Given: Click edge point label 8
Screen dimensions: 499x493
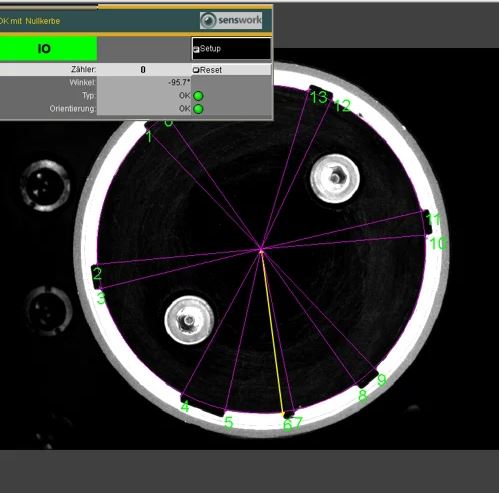Looking at the screenshot, I should (x=363, y=396).
